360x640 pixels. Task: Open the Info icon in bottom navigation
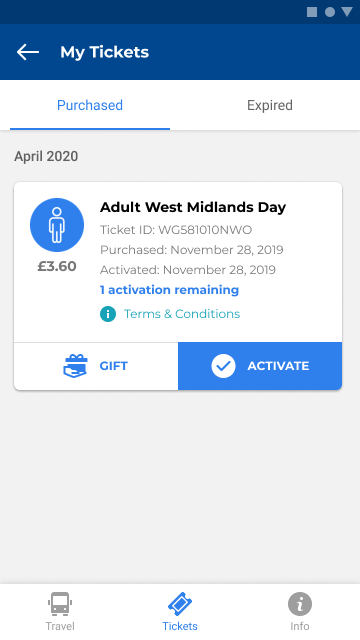pos(300,604)
